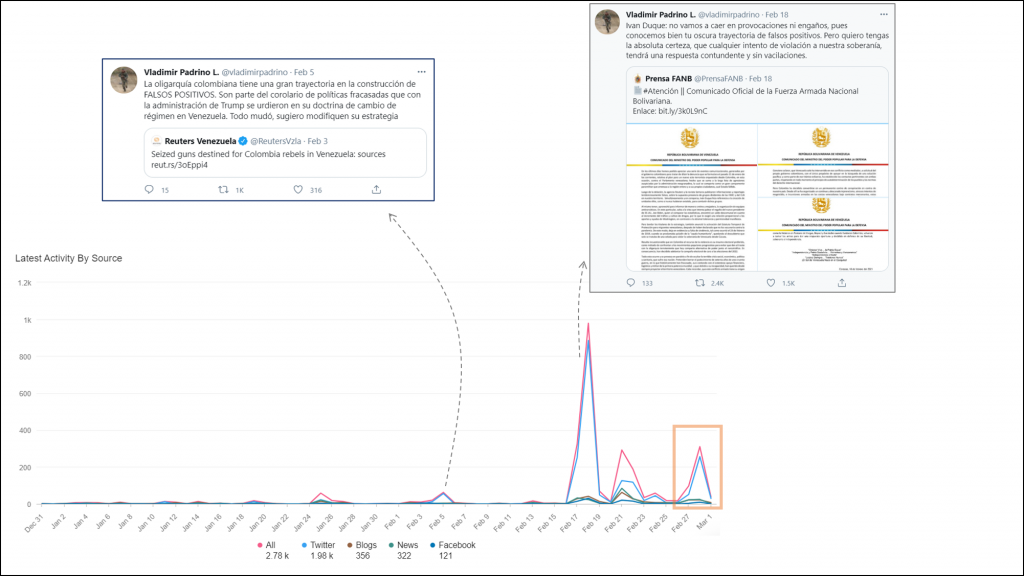
Task: Open bit.ly/3k0L9nC link
Action: [x=682, y=111]
